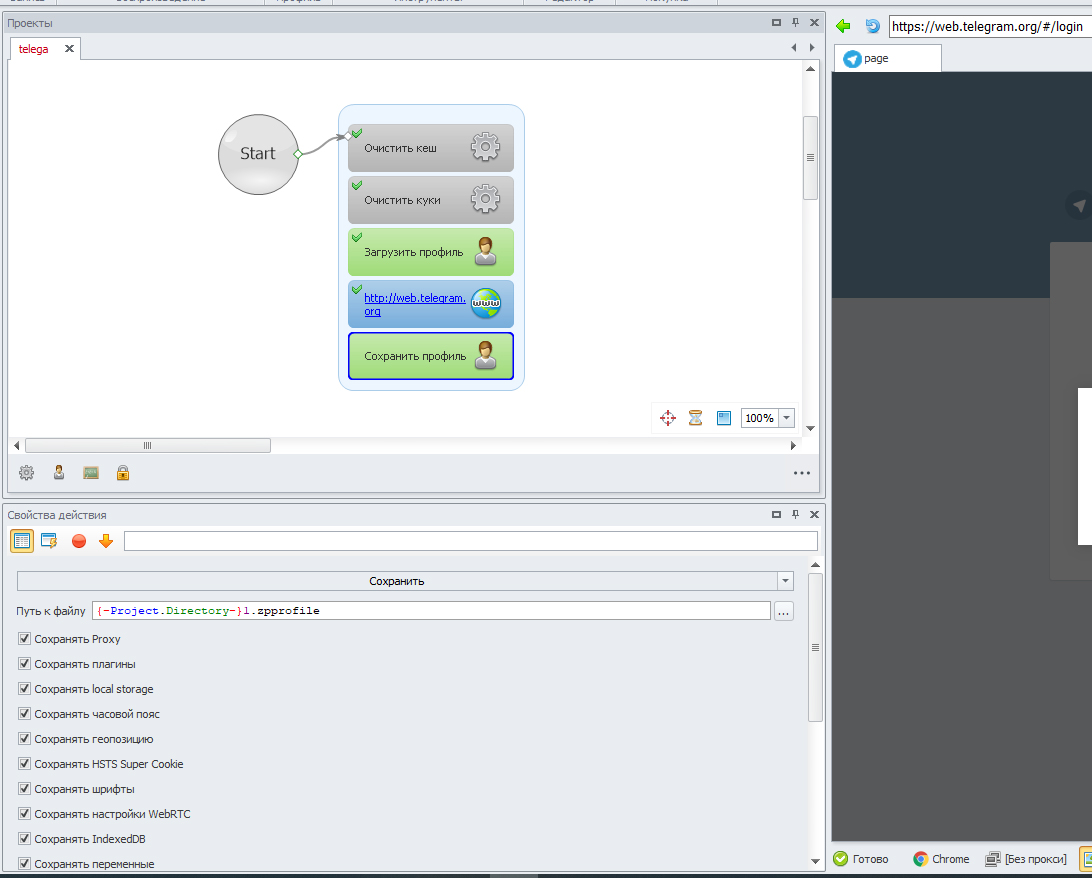This screenshot has width=1092, height=878.
Task: Uncheck Сохранять шрифты
Action: point(24,789)
